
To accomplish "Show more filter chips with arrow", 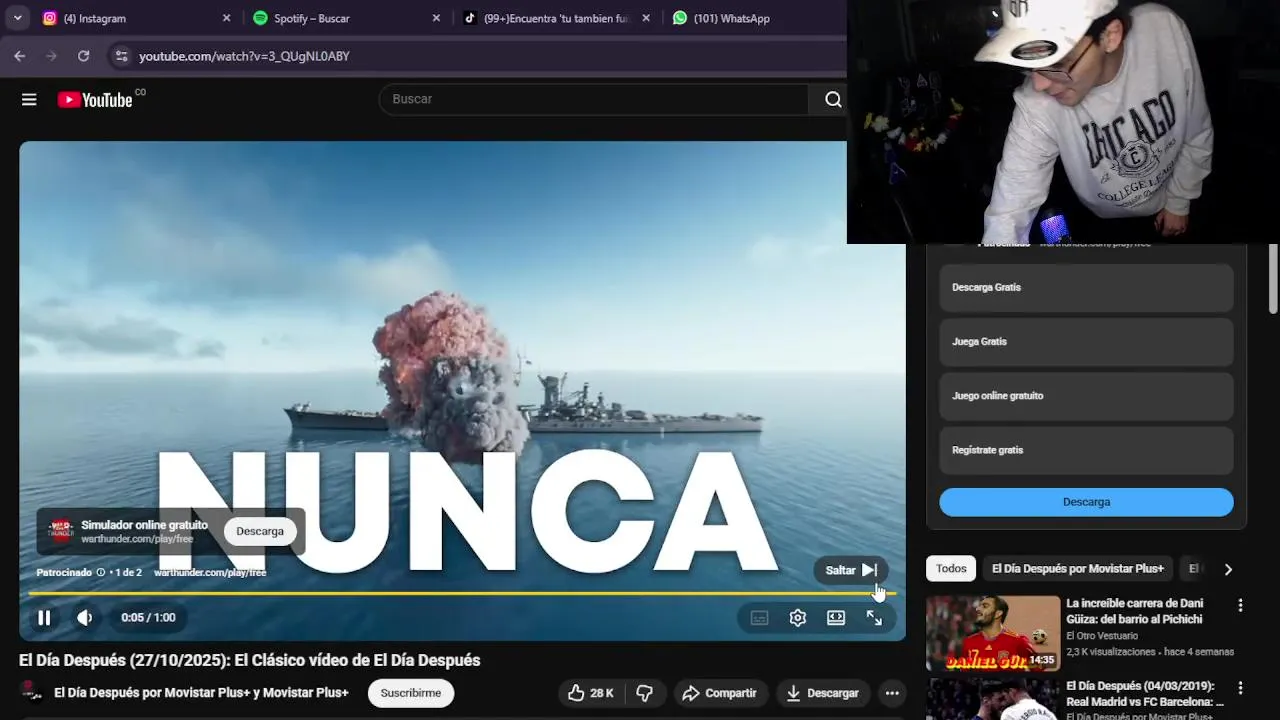I will click(x=1228, y=569).
